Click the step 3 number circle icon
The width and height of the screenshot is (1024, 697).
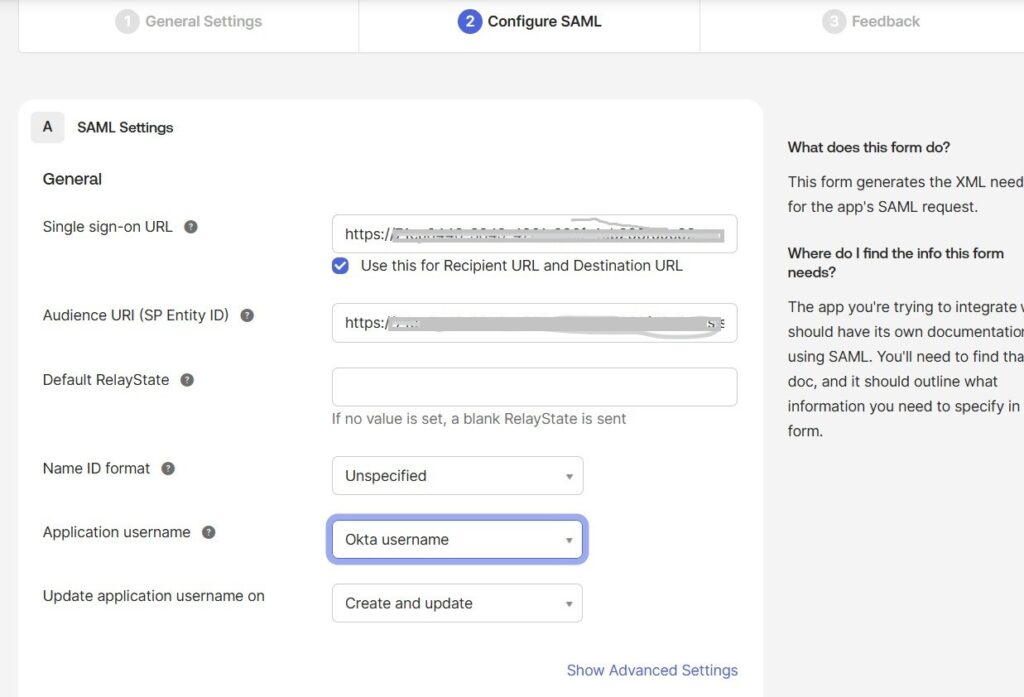point(834,21)
